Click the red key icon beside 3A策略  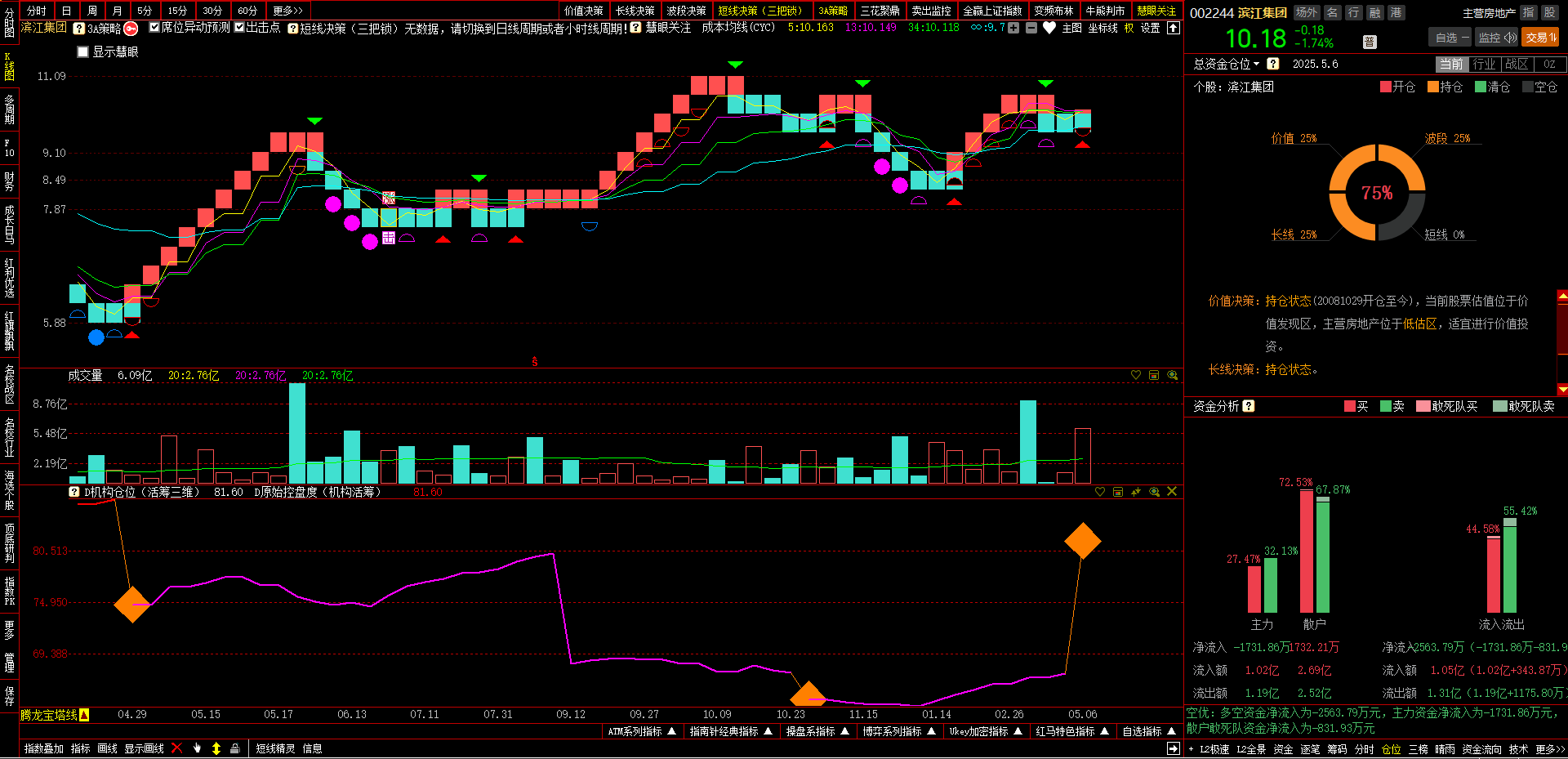[131, 29]
